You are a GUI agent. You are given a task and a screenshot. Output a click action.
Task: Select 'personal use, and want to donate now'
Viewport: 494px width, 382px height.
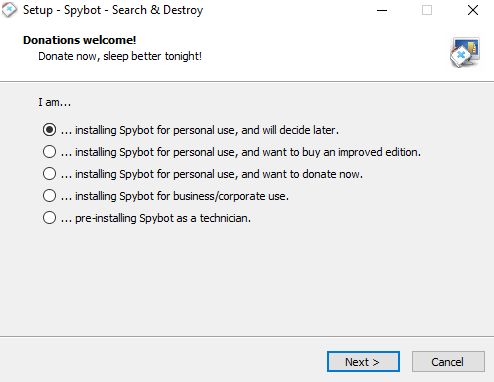[203, 174]
